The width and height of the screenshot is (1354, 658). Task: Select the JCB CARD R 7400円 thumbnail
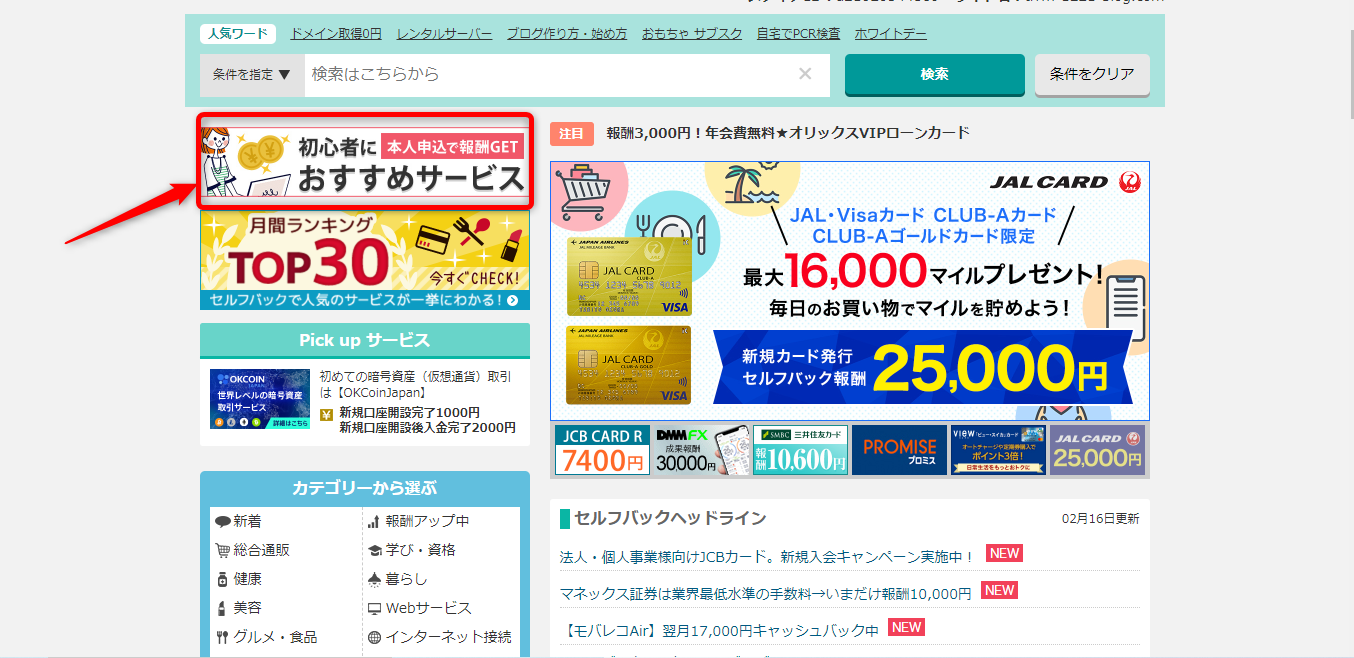pos(601,450)
